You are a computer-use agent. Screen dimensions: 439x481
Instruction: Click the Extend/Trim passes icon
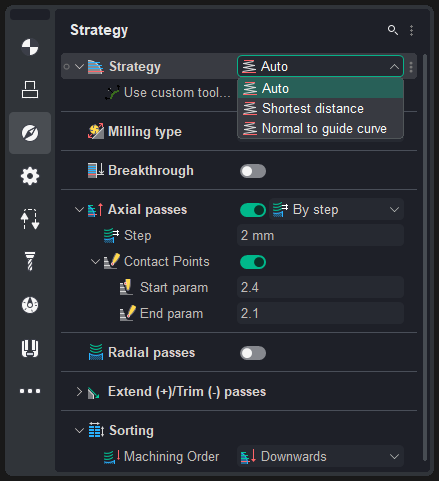[94, 393]
